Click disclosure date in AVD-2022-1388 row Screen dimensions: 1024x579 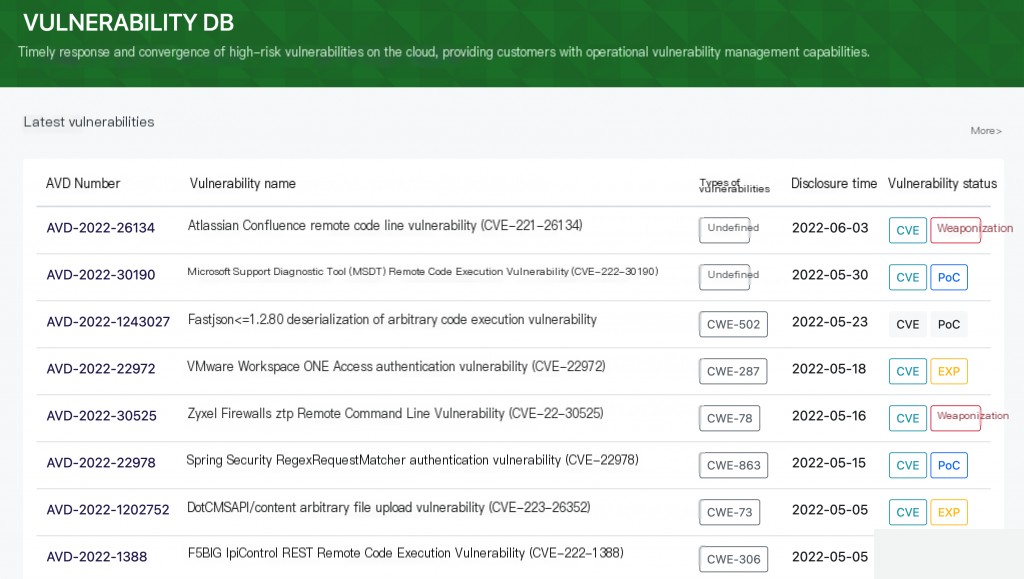[830, 557]
